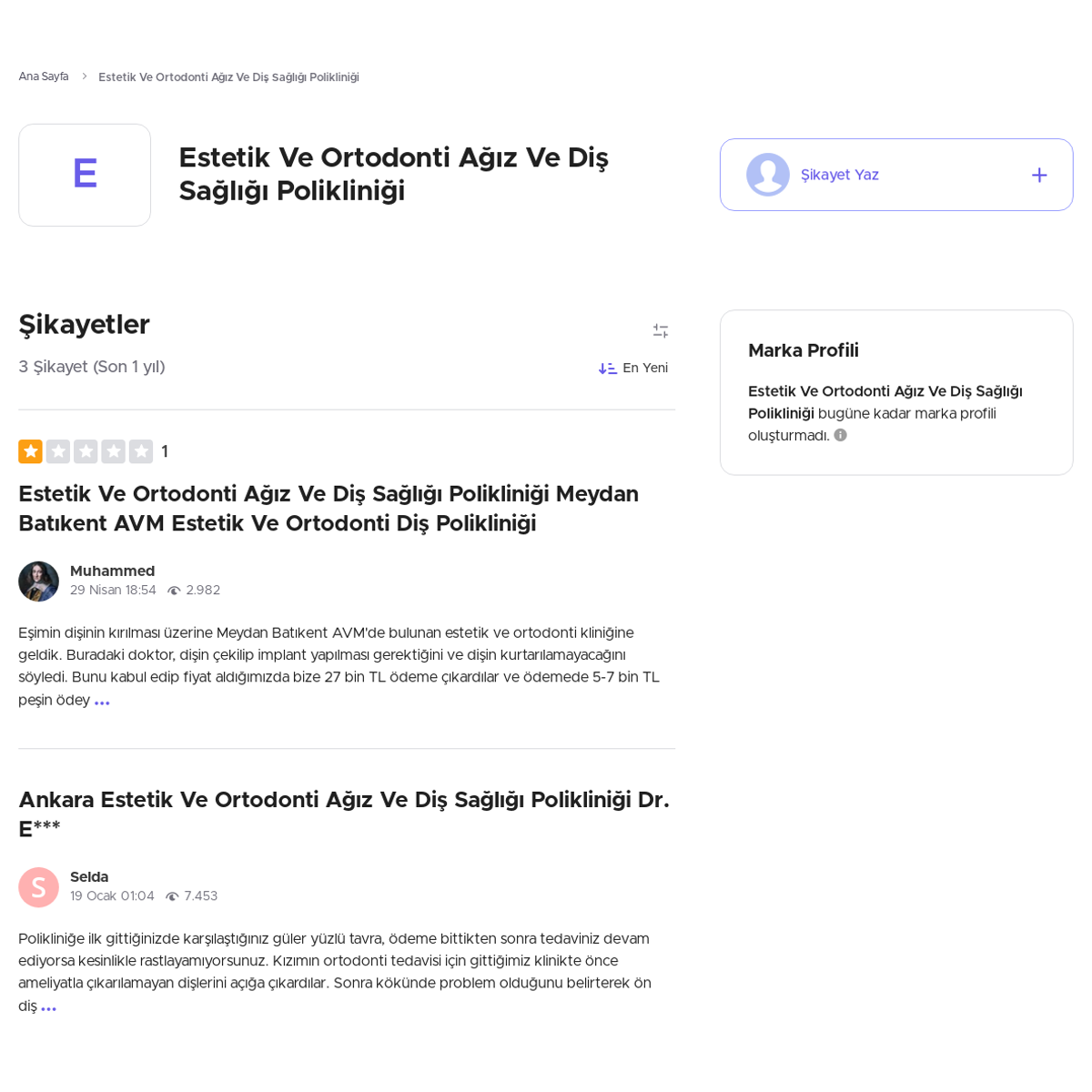Open Selda's profile avatar

38,887
